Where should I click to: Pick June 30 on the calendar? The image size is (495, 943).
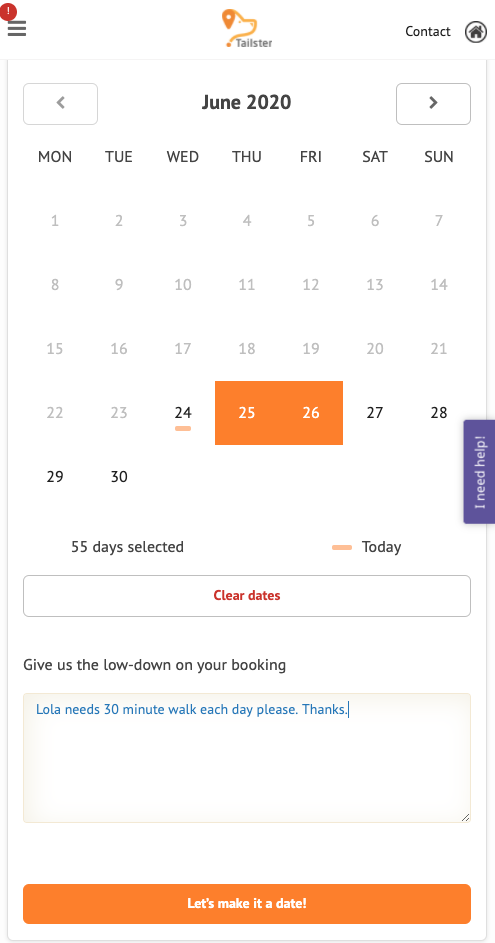[x=119, y=477]
